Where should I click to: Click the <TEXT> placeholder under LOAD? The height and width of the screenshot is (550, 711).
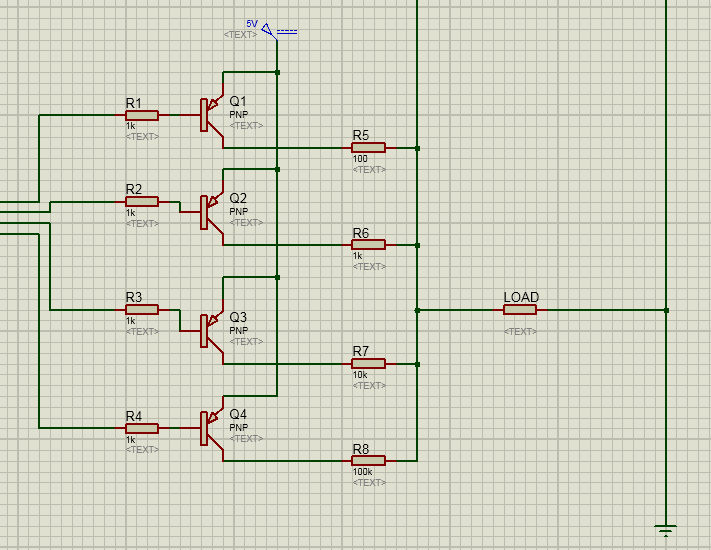coord(520,331)
